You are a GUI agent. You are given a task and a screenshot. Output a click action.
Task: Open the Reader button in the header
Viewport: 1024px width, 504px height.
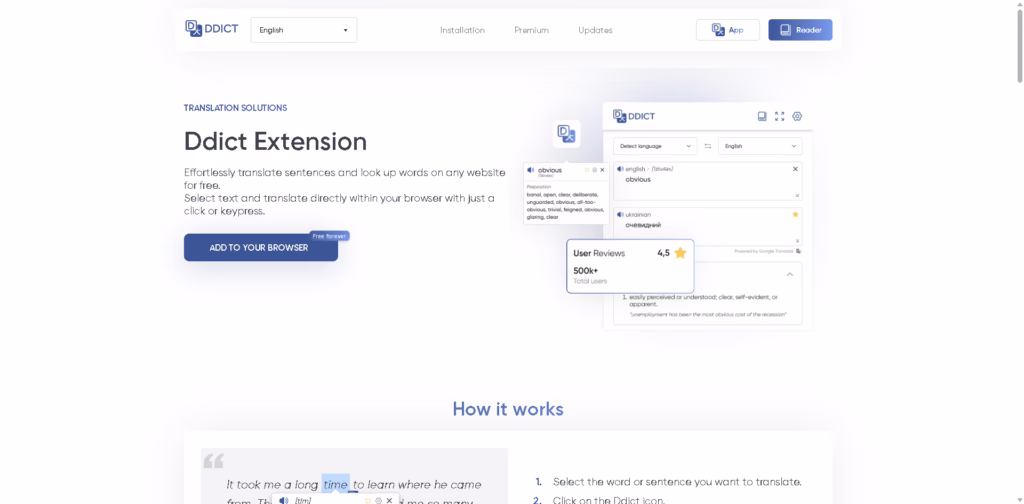(x=800, y=30)
